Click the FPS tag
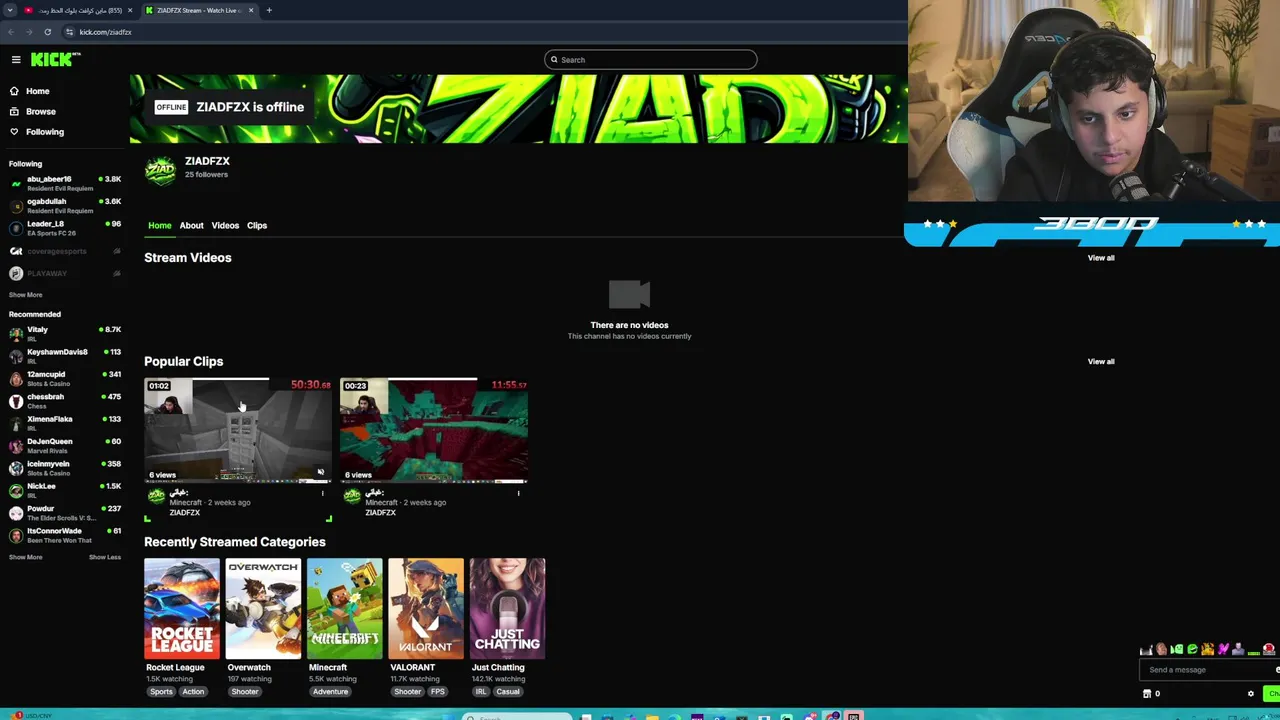Viewport: 1280px width, 720px height. [x=437, y=692]
